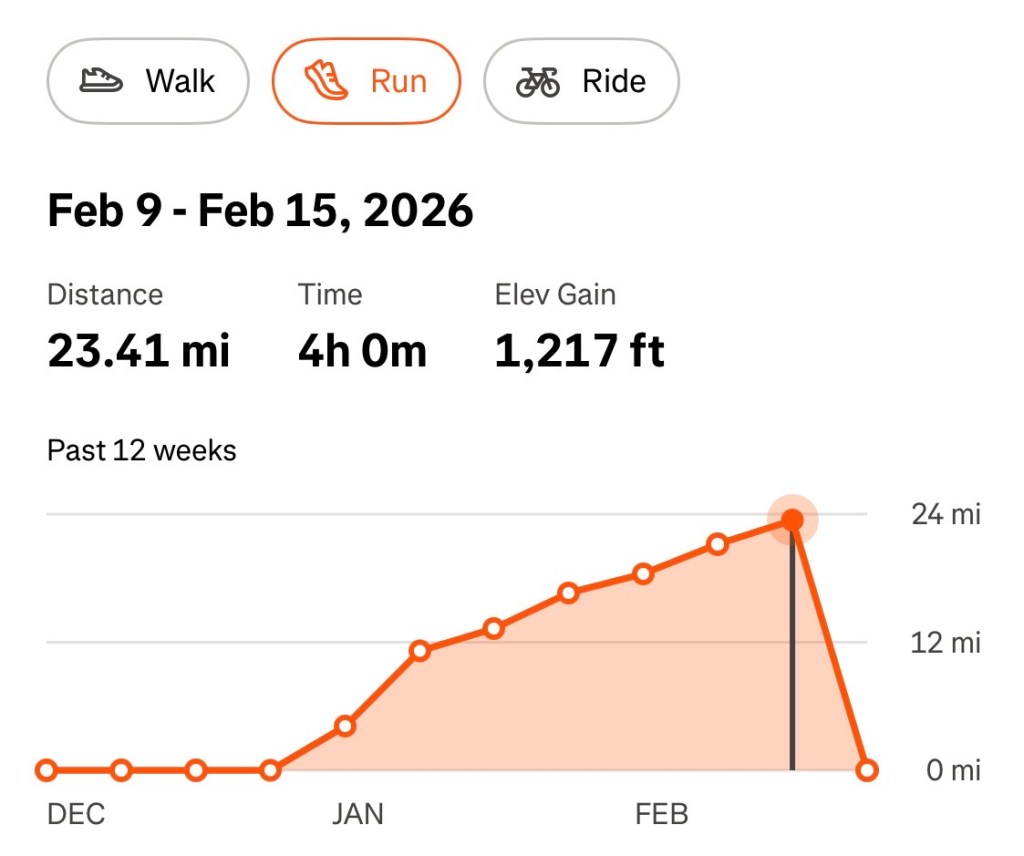Toggle the Walk activity filter
Viewport: 1024px width, 856px height.
[147, 81]
